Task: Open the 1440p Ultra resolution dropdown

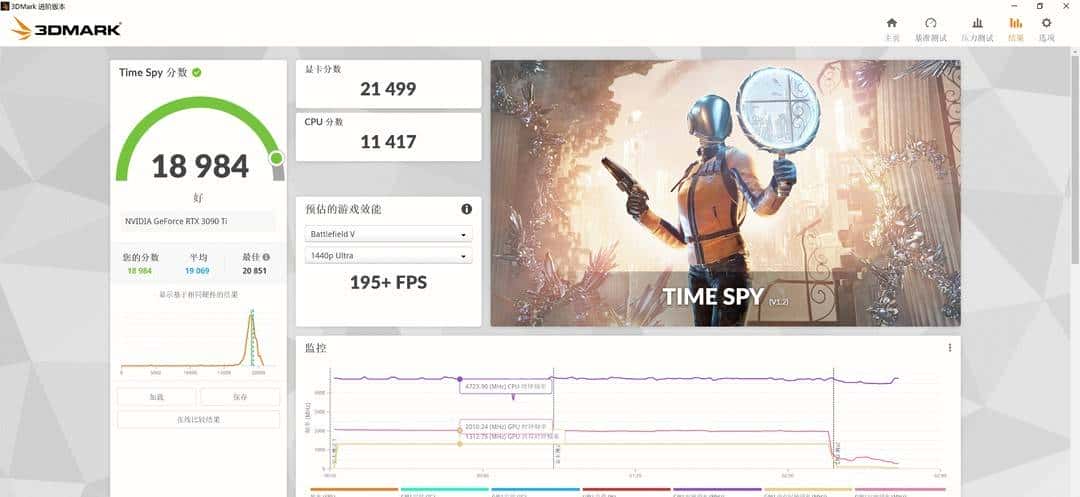Action: pos(388,256)
